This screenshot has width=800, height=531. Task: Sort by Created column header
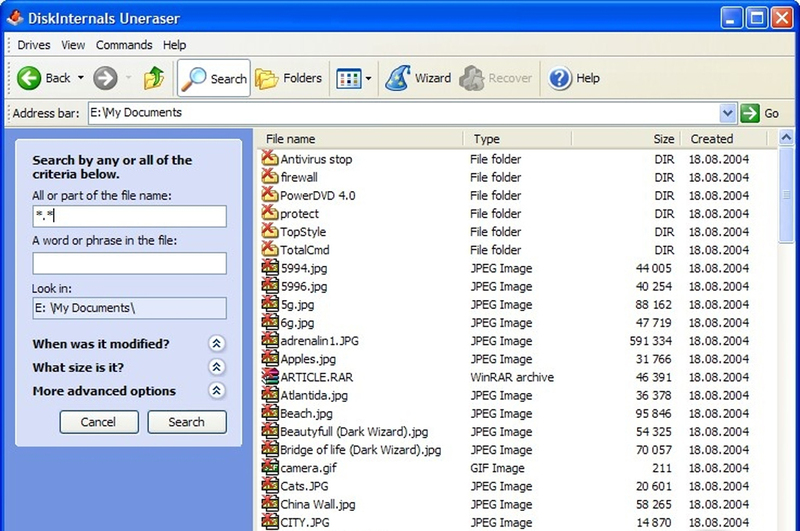pos(724,139)
